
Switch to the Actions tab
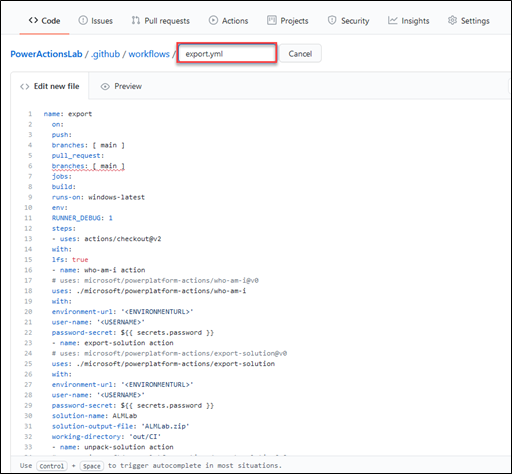click(x=229, y=21)
